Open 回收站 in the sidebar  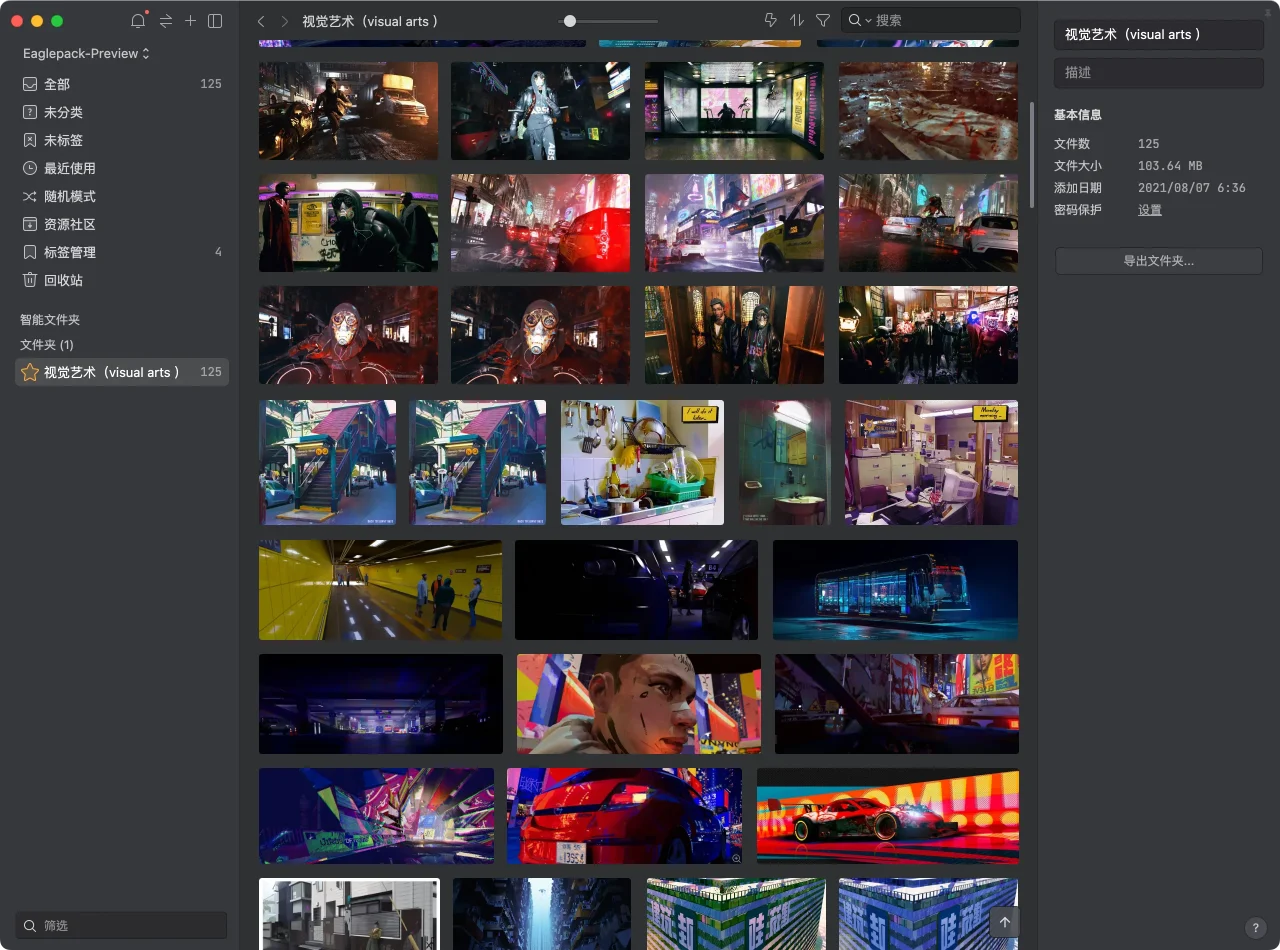tap(122, 280)
